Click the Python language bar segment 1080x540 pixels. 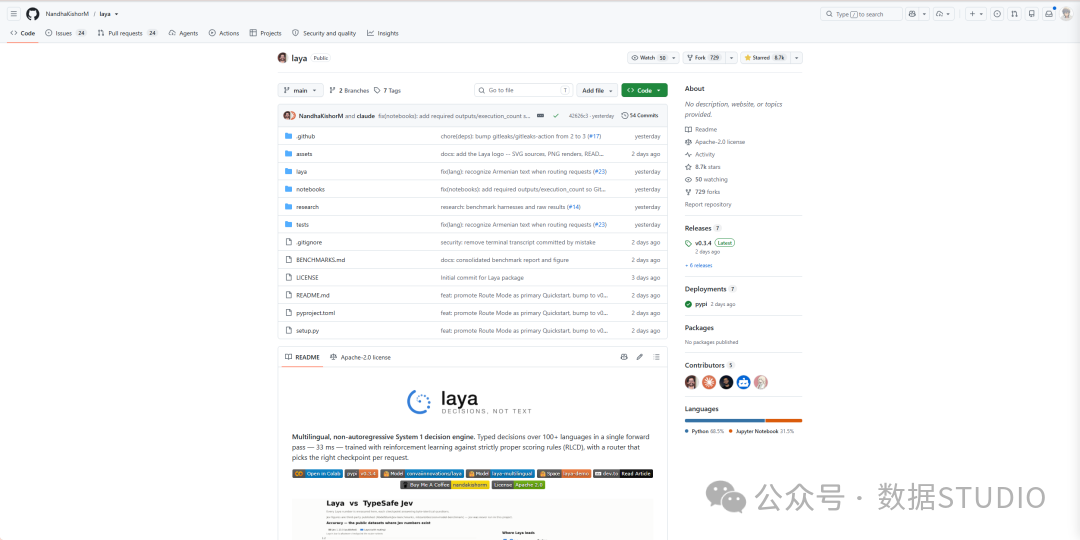(725, 420)
